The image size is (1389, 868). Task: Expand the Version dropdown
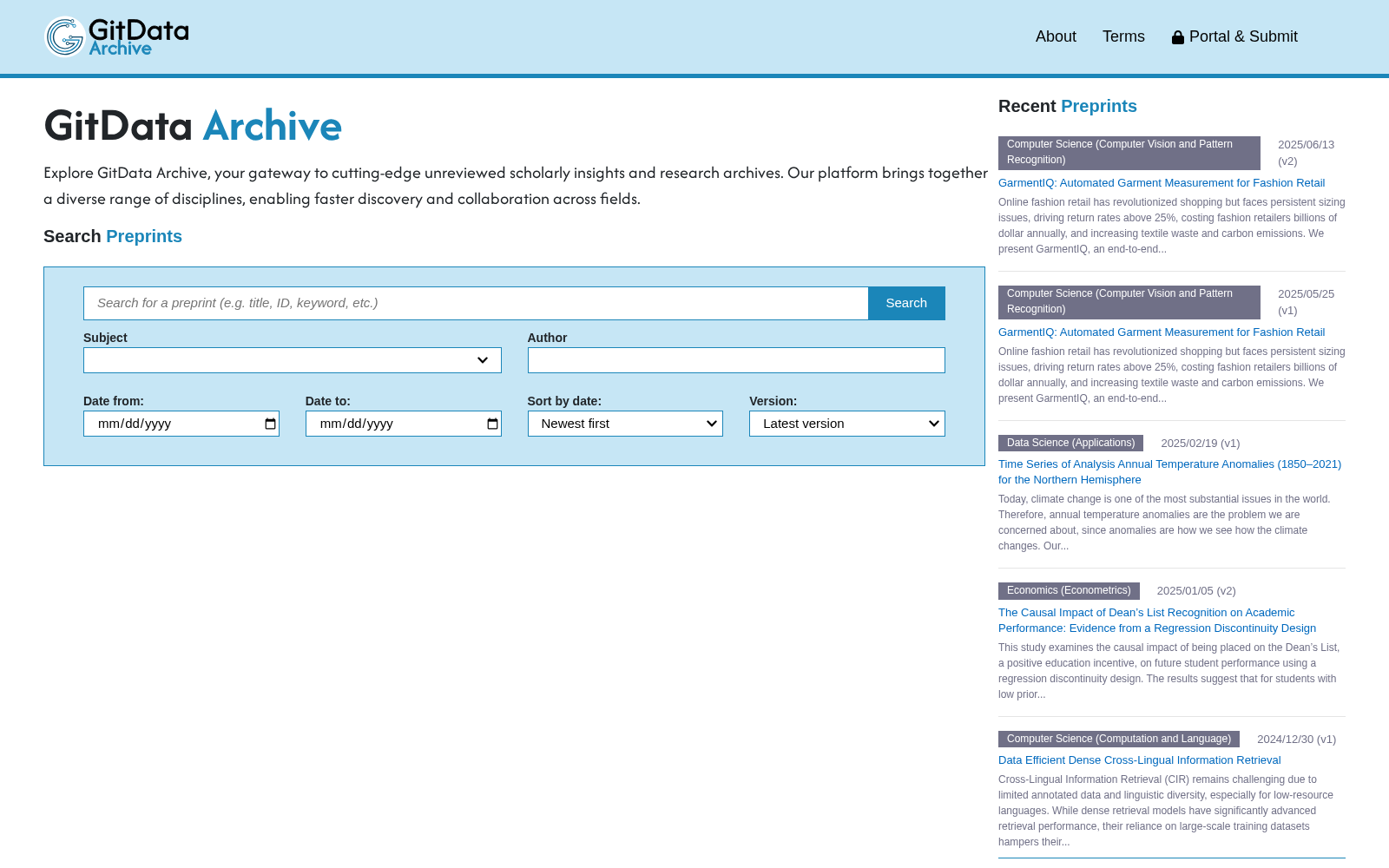pyautogui.click(x=847, y=424)
